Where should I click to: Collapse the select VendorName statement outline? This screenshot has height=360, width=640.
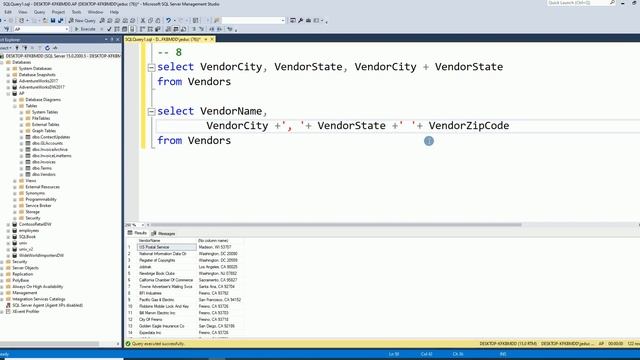click(x=151, y=111)
